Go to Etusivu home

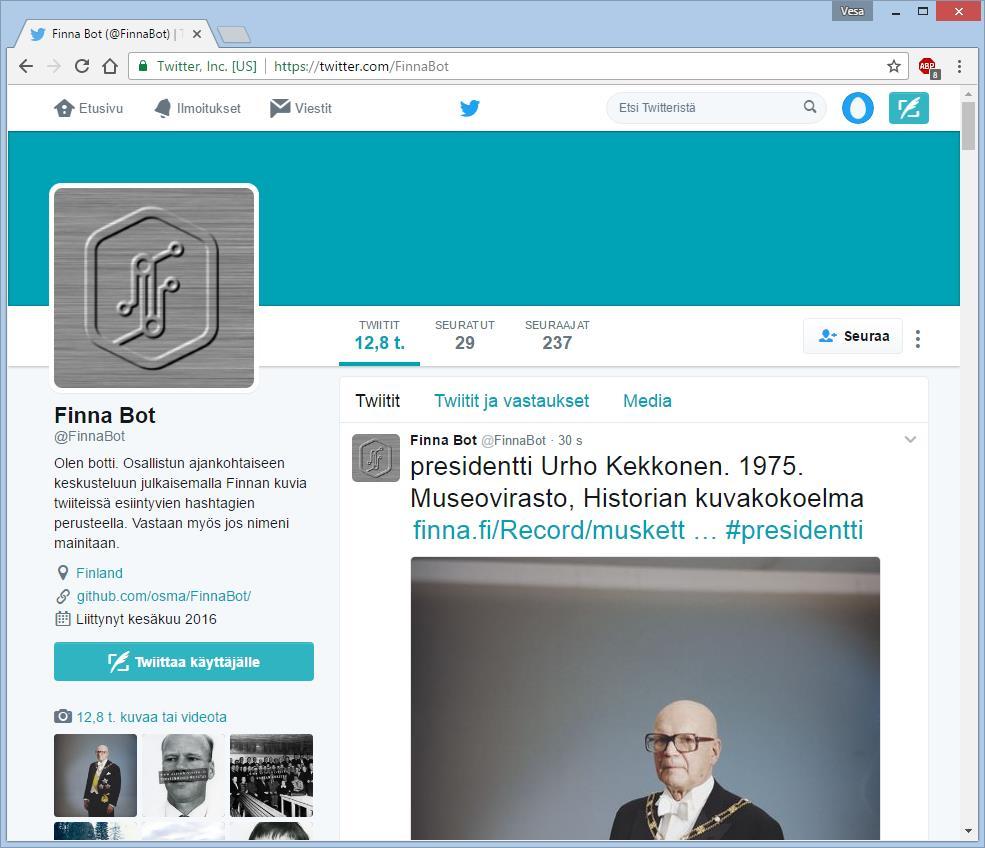tap(89, 108)
